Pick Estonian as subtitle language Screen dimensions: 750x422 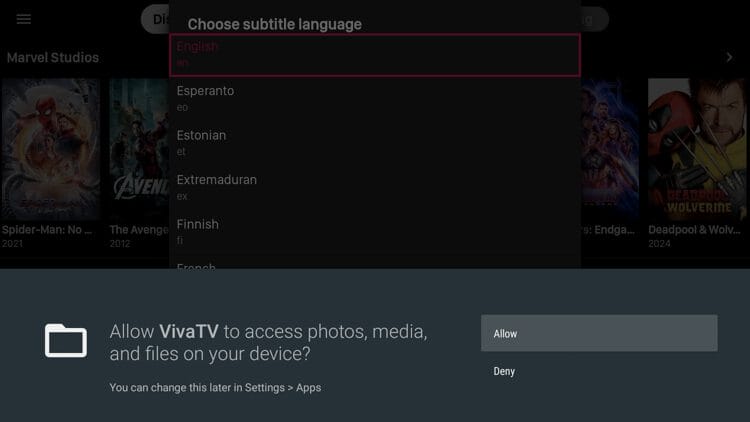(x=374, y=142)
